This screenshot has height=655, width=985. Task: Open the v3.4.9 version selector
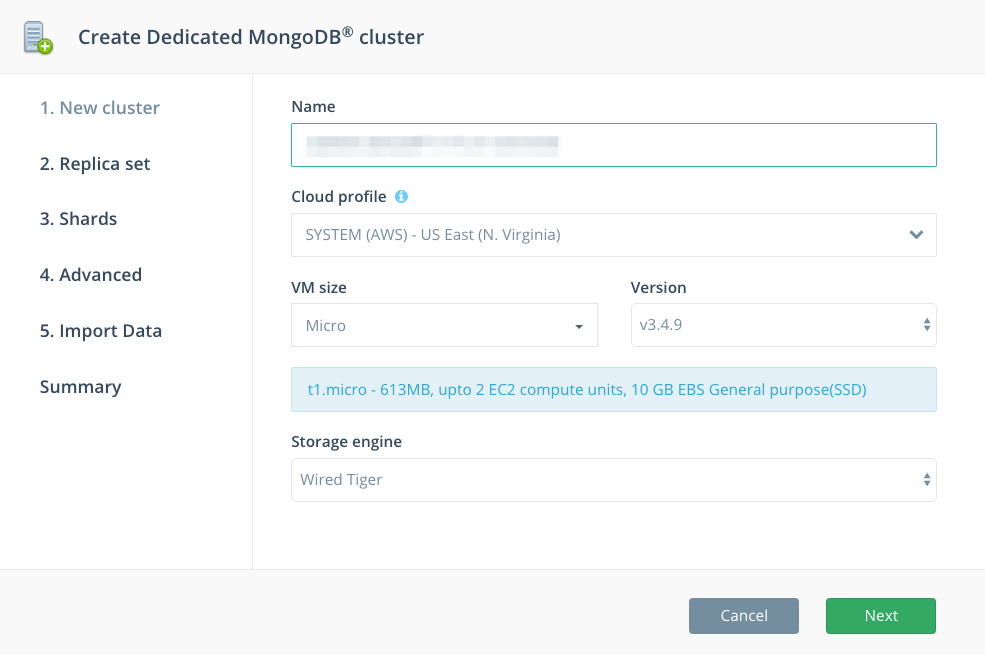pos(783,325)
